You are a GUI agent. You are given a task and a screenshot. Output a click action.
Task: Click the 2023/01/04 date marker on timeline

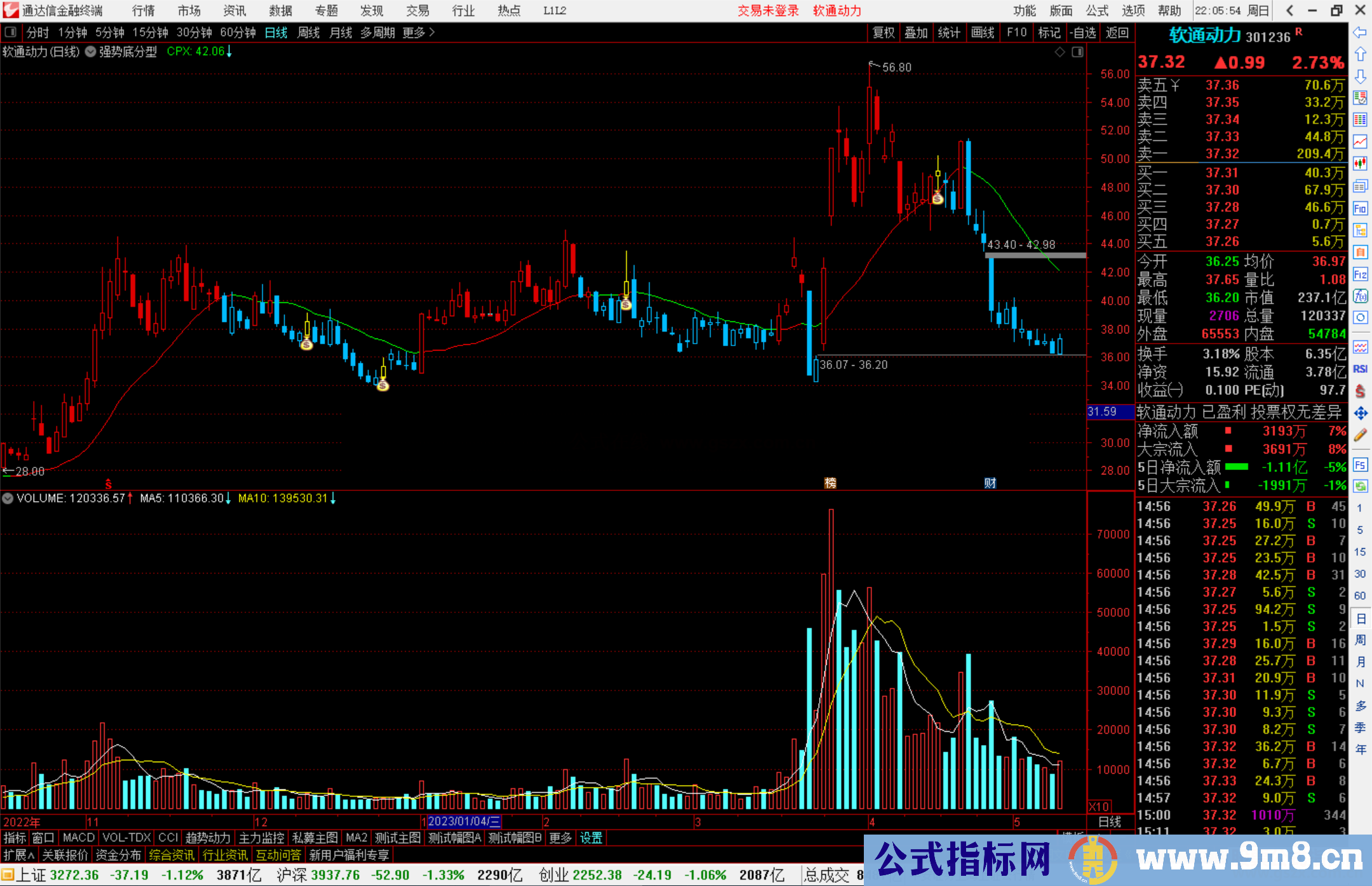coord(464,821)
